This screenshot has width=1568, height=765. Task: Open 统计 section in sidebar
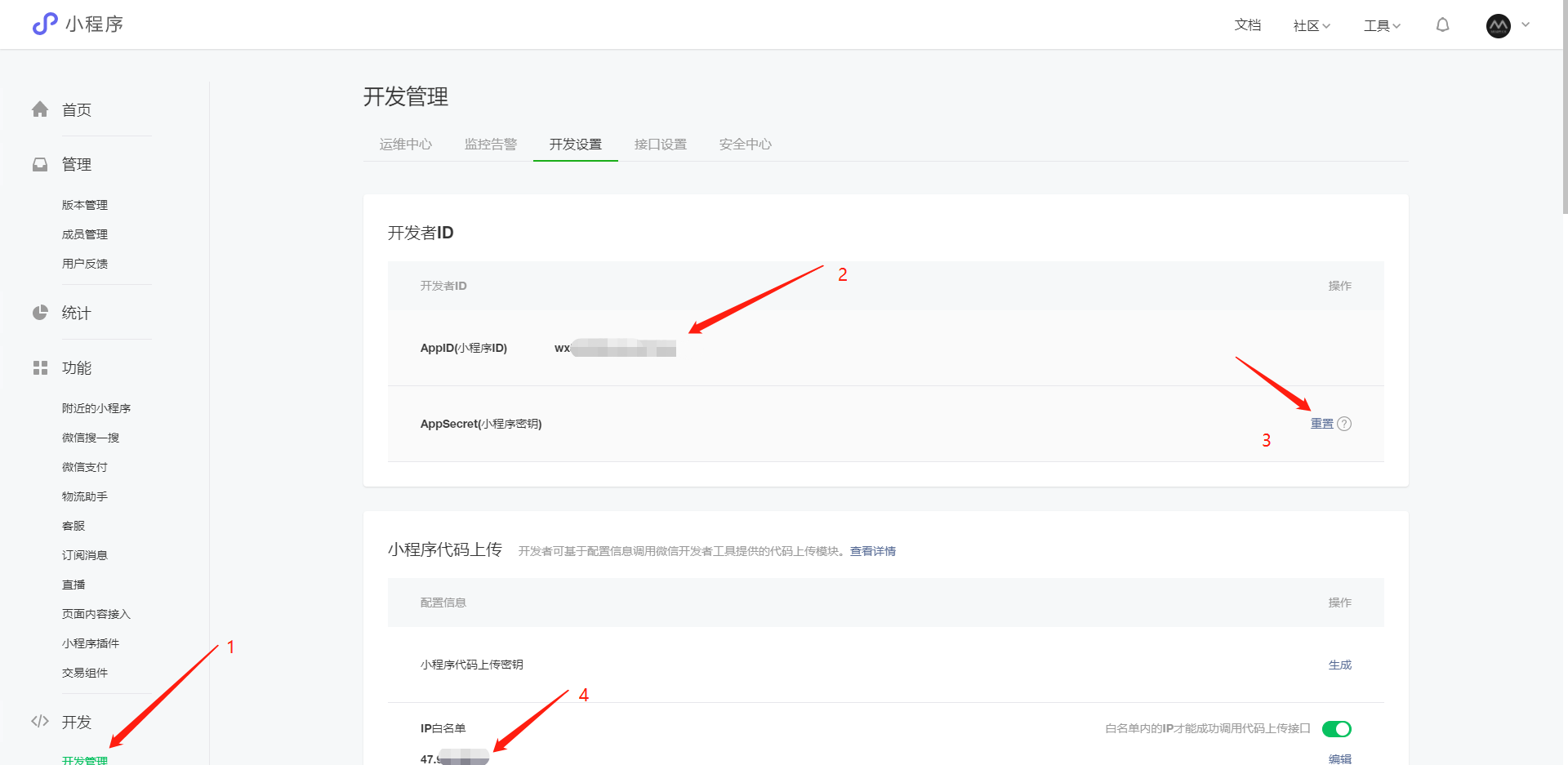tap(77, 313)
